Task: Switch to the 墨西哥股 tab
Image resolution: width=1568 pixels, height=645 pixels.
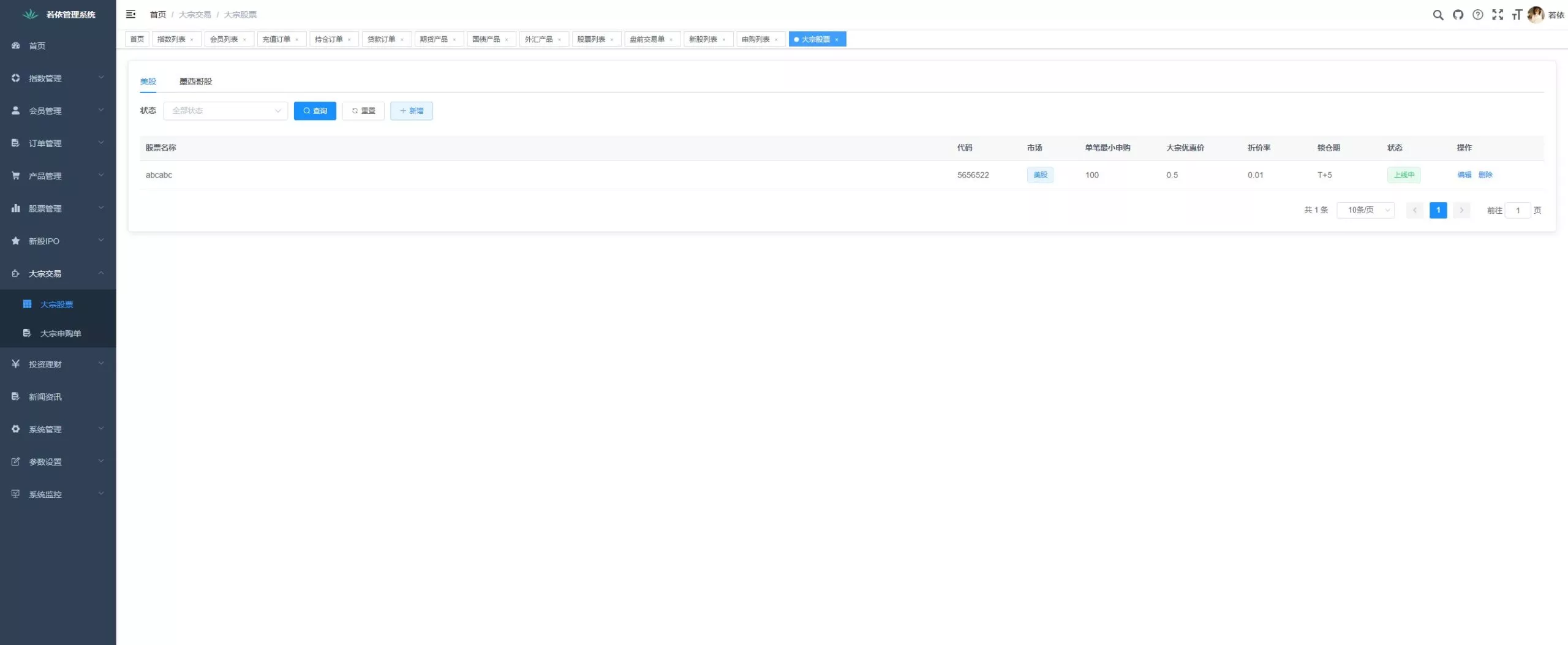Action: 195,81
